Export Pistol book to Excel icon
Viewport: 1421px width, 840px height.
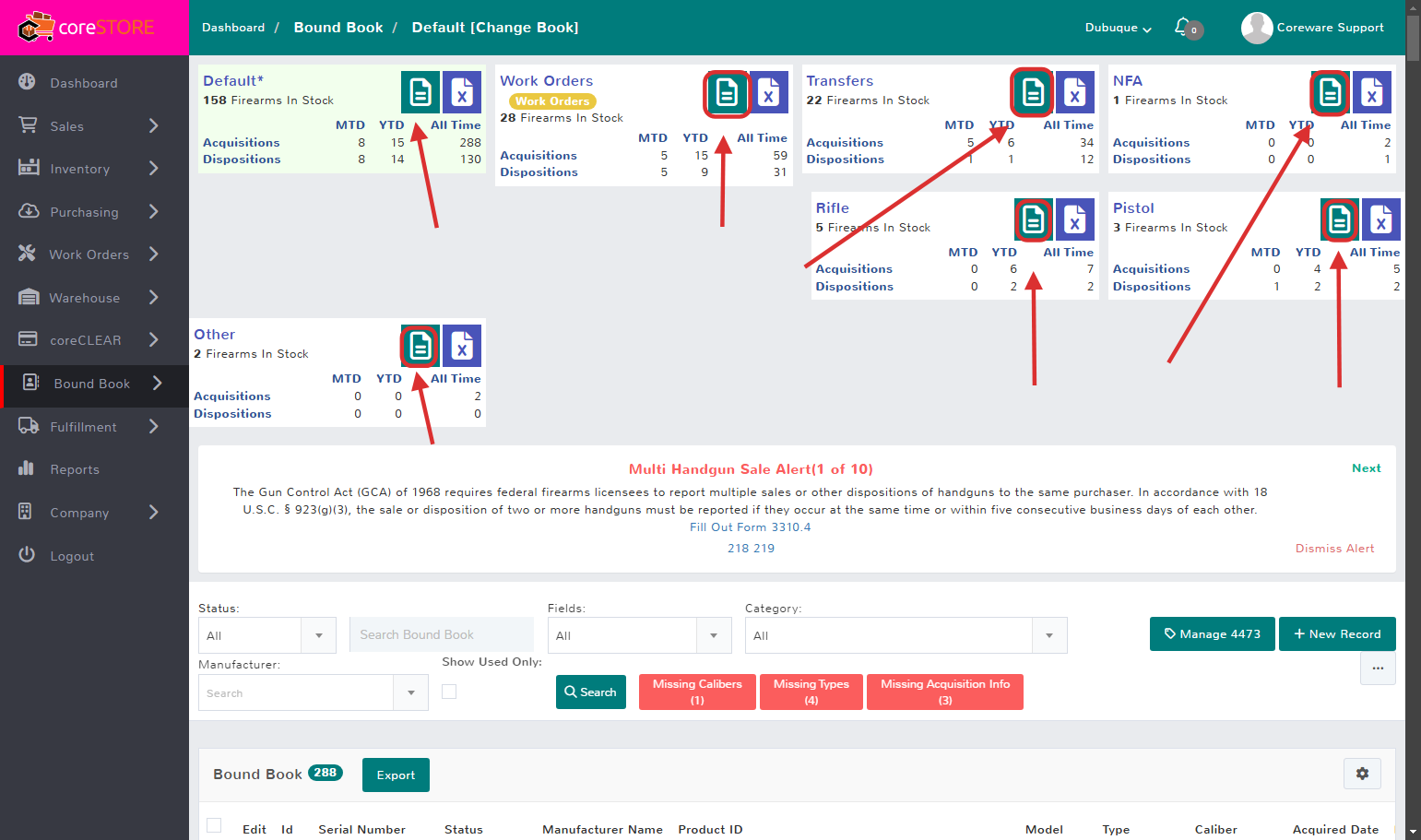coord(1381,219)
